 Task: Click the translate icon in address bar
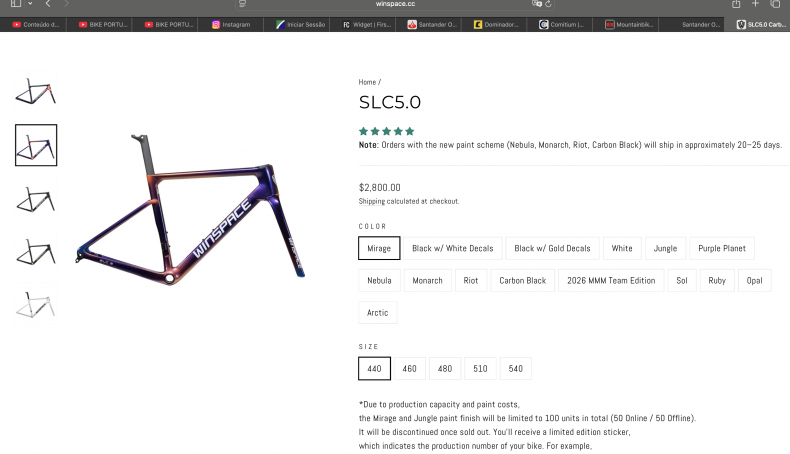pos(537,4)
